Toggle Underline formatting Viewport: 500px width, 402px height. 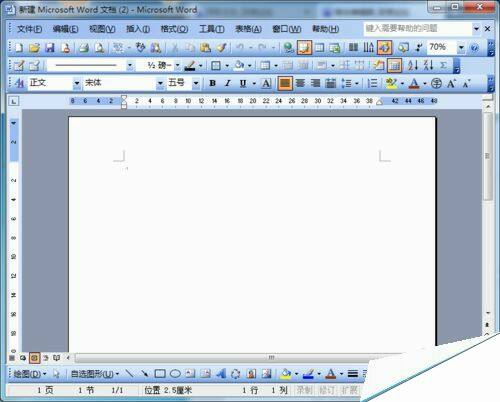243,83
